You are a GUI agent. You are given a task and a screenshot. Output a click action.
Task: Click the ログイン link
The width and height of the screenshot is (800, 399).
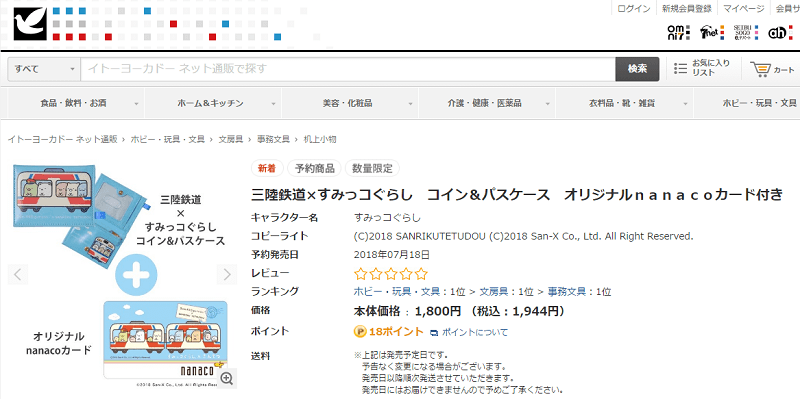(x=634, y=9)
